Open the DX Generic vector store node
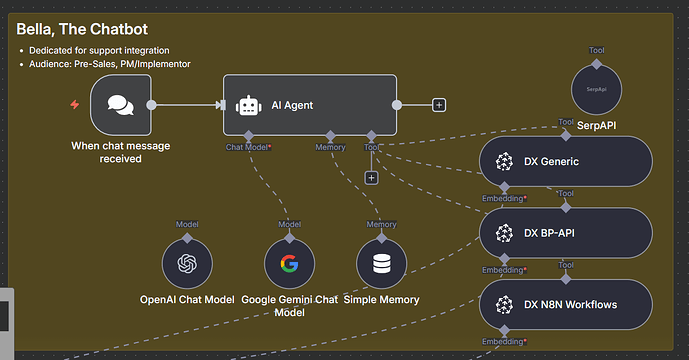The image size is (689, 360). click(x=566, y=161)
